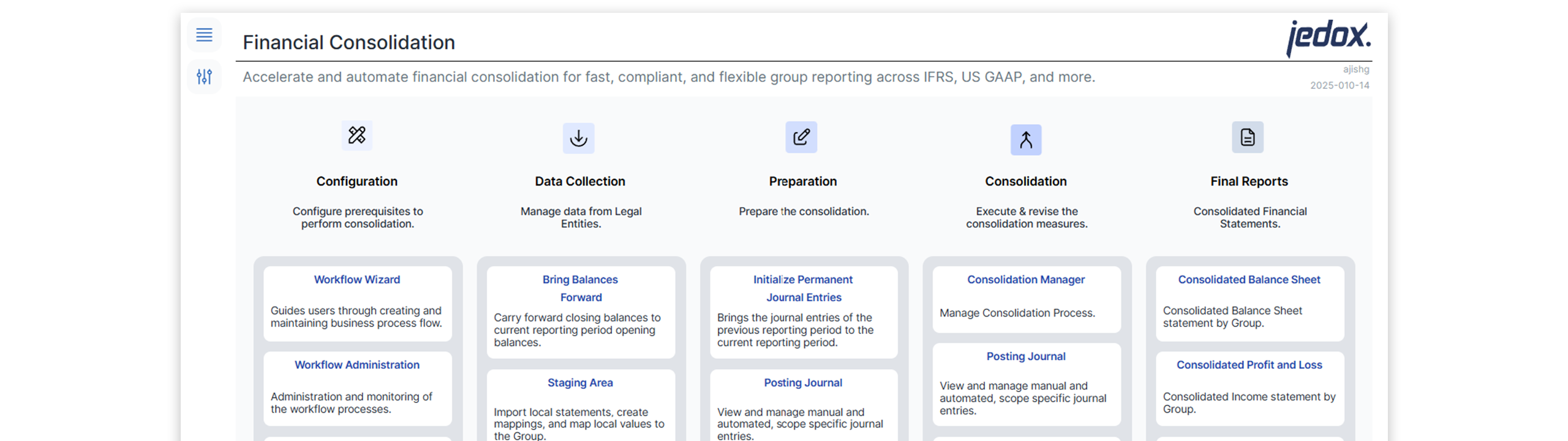The height and width of the screenshot is (441, 1568).
Task: Click the Final Reports document icon
Action: click(x=1248, y=137)
